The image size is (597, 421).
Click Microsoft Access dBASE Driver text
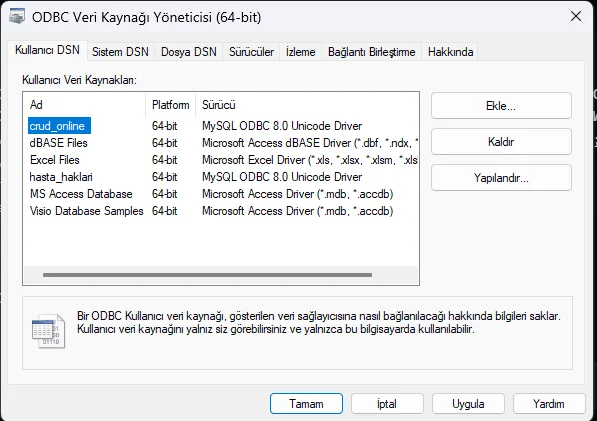coord(310,143)
